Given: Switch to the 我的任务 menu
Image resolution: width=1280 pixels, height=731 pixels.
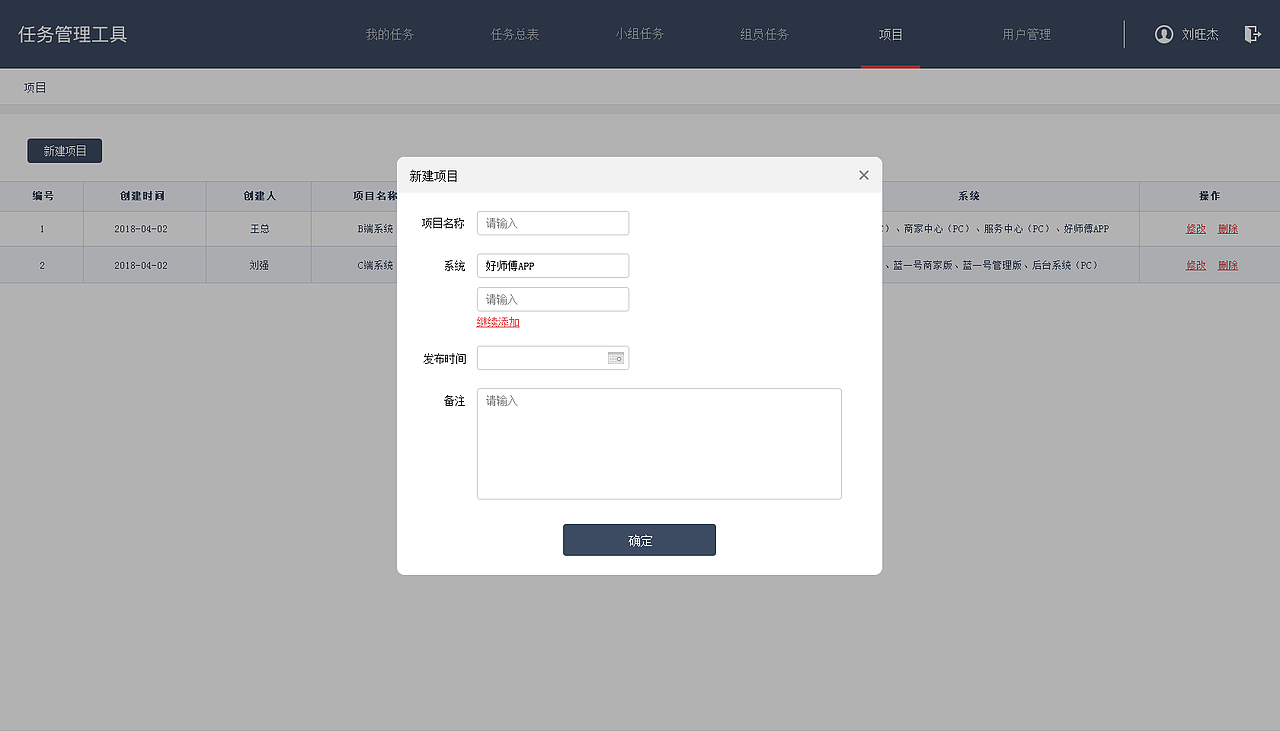Looking at the screenshot, I should 390,33.
